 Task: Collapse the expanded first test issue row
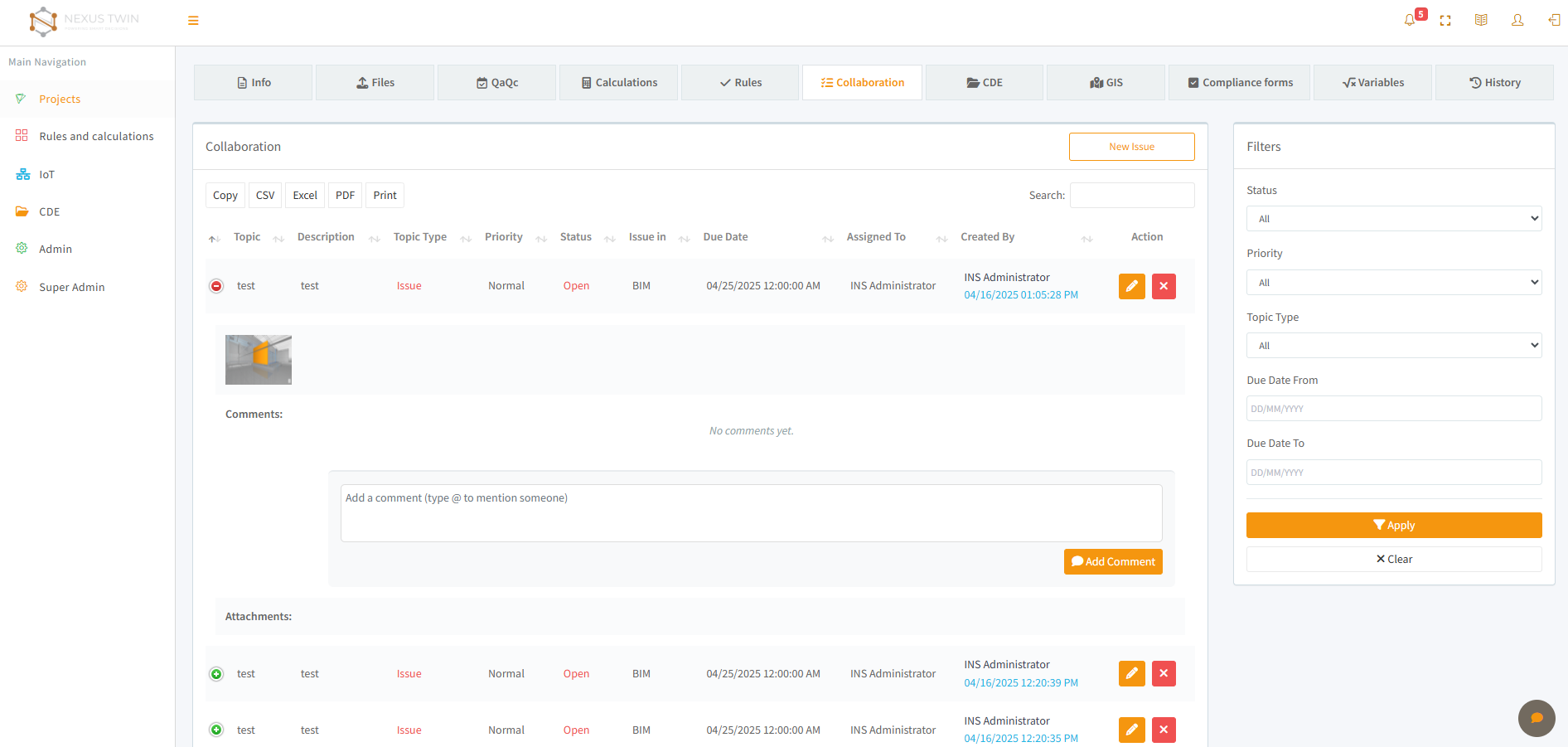[x=216, y=286]
